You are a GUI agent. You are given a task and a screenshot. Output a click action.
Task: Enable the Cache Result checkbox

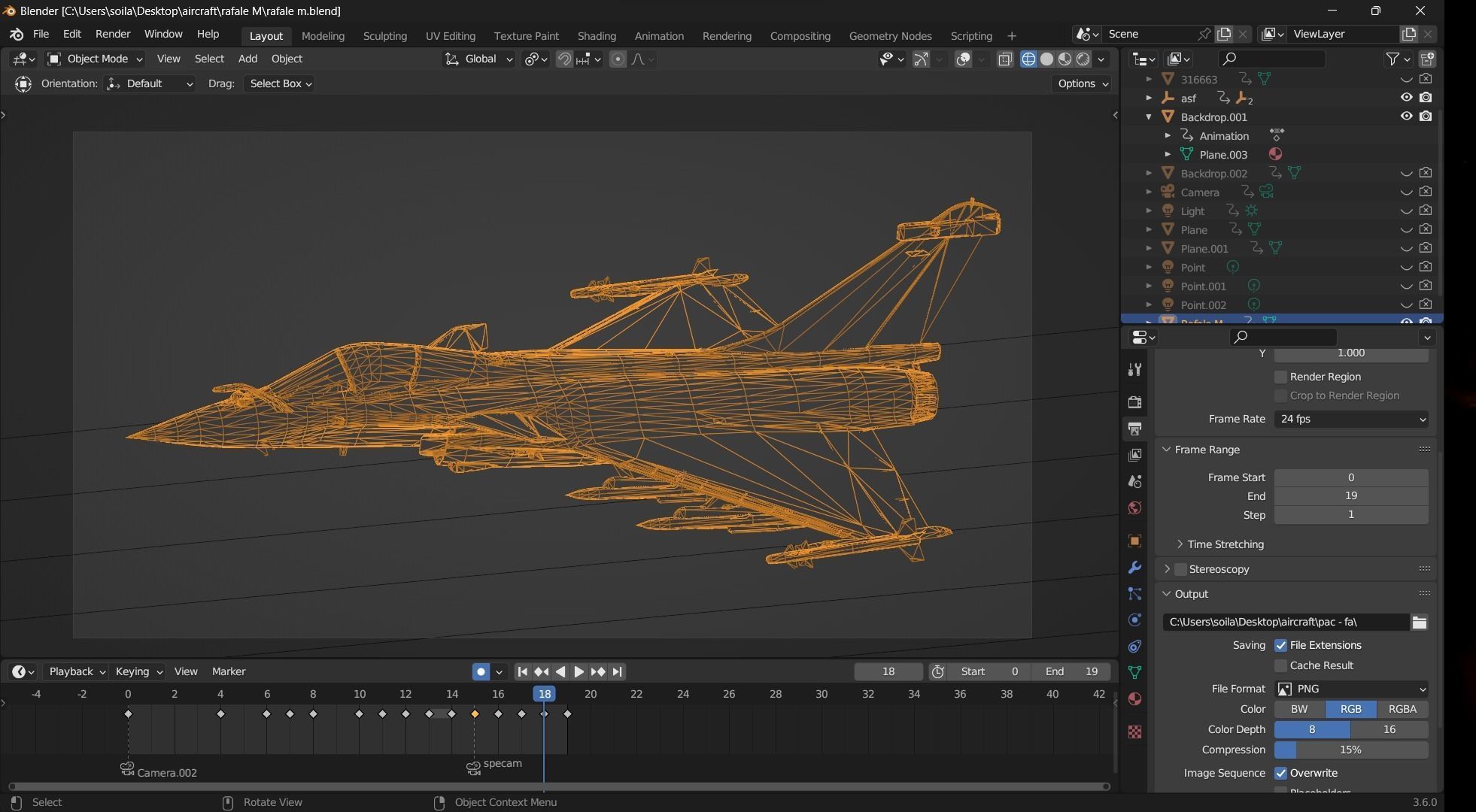pyautogui.click(x=1280, y=666)
